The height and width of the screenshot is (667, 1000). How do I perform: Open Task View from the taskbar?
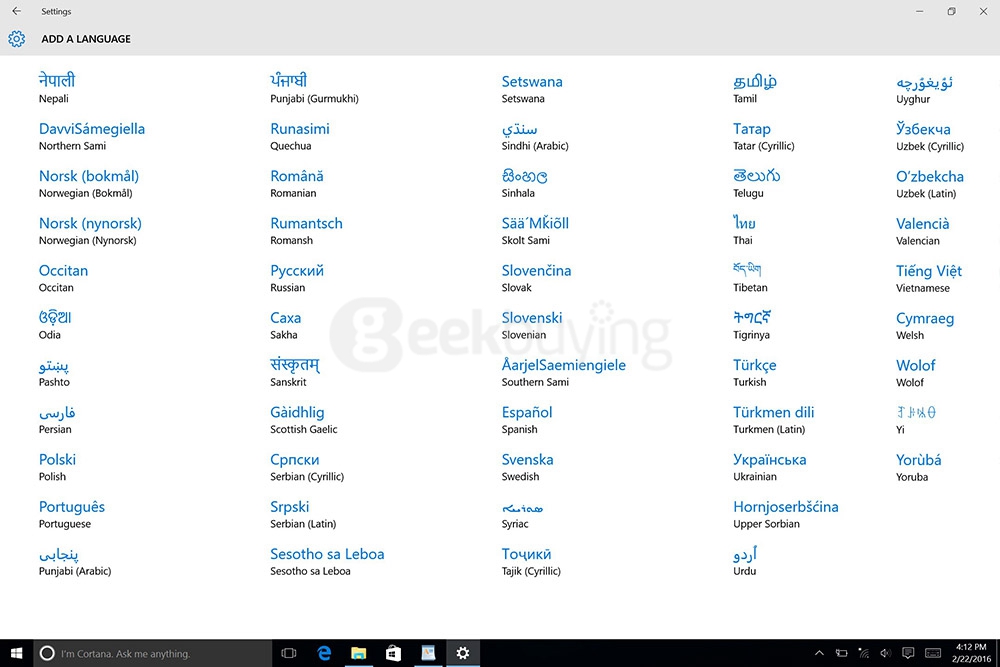(x=289, y=653)
